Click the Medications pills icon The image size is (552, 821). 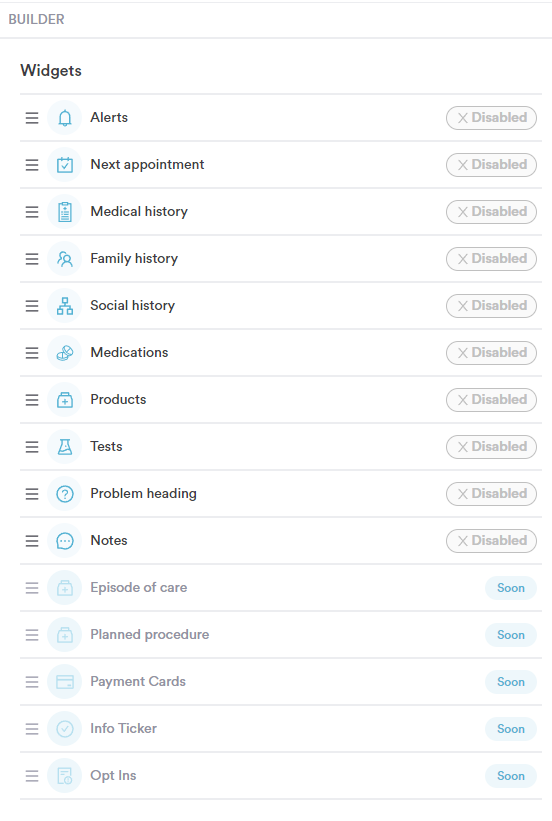(x=64, y=353)
